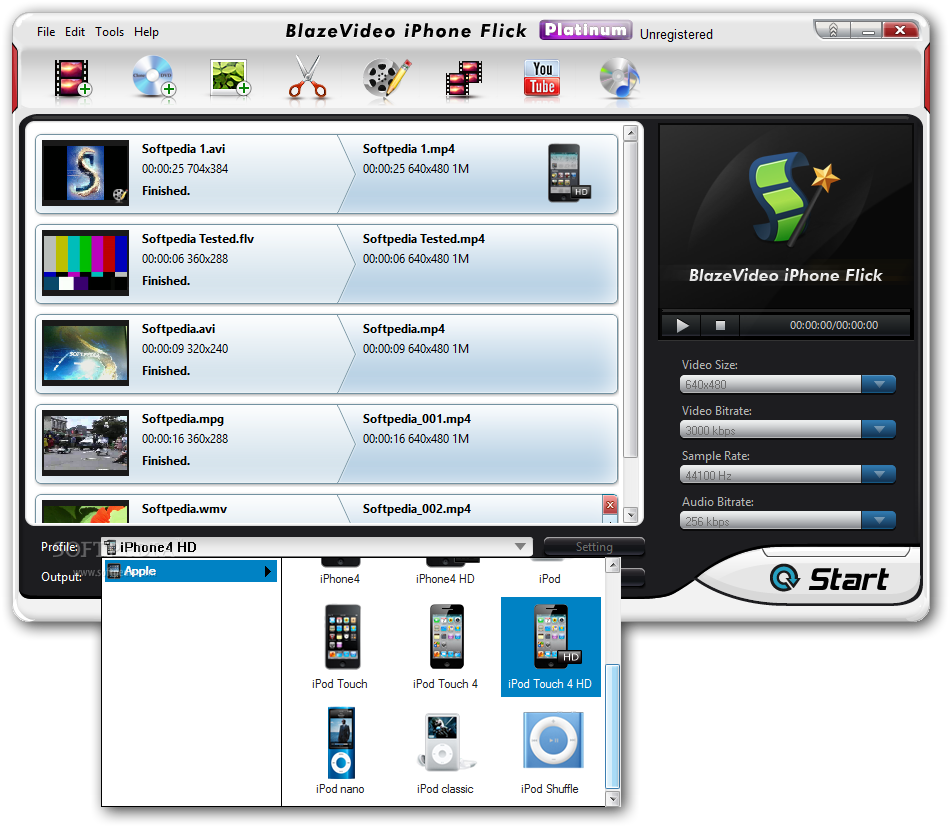Open the Tools menu
The height and width of the screenshot is (827, 950).
click(110, 32)
